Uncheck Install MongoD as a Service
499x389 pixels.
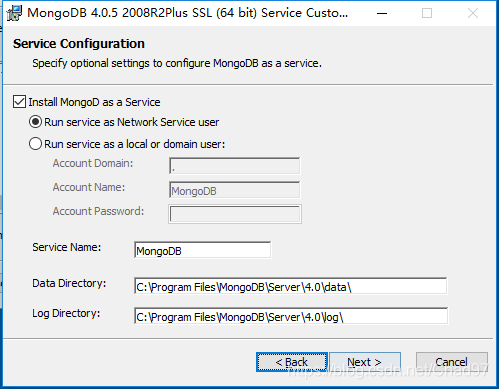(19, 102)
